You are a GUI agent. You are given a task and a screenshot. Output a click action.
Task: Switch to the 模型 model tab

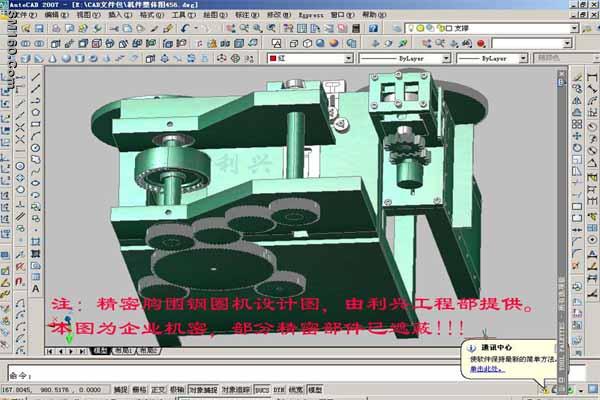(x=101, y=351)
